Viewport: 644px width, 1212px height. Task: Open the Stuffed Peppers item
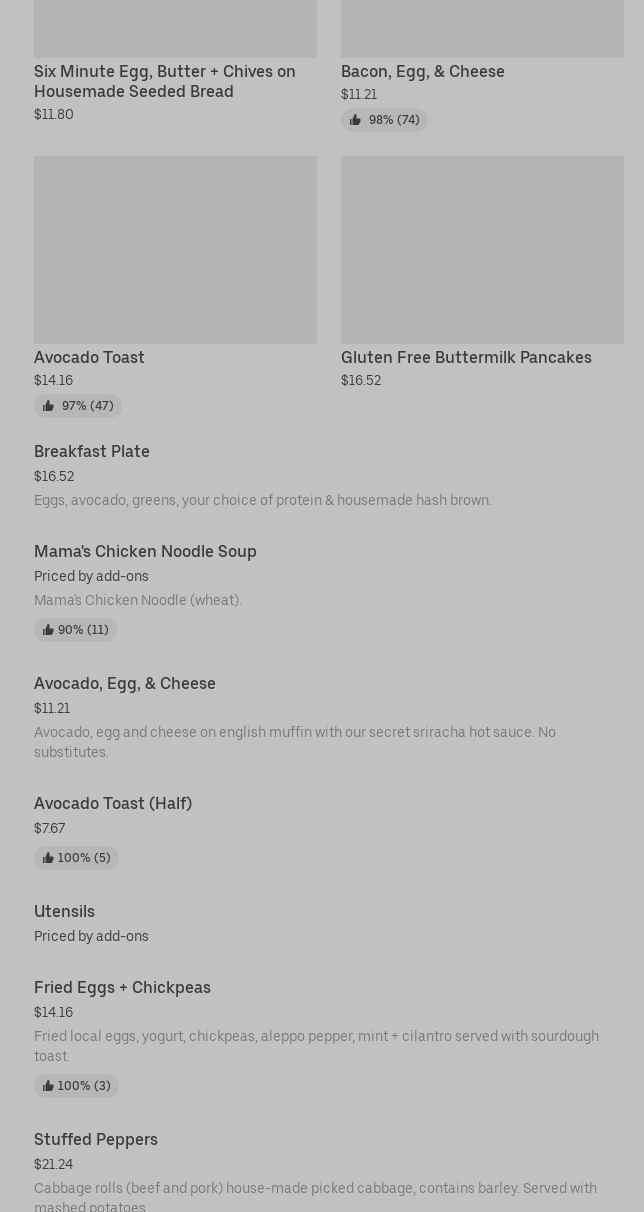(96, 1139)
